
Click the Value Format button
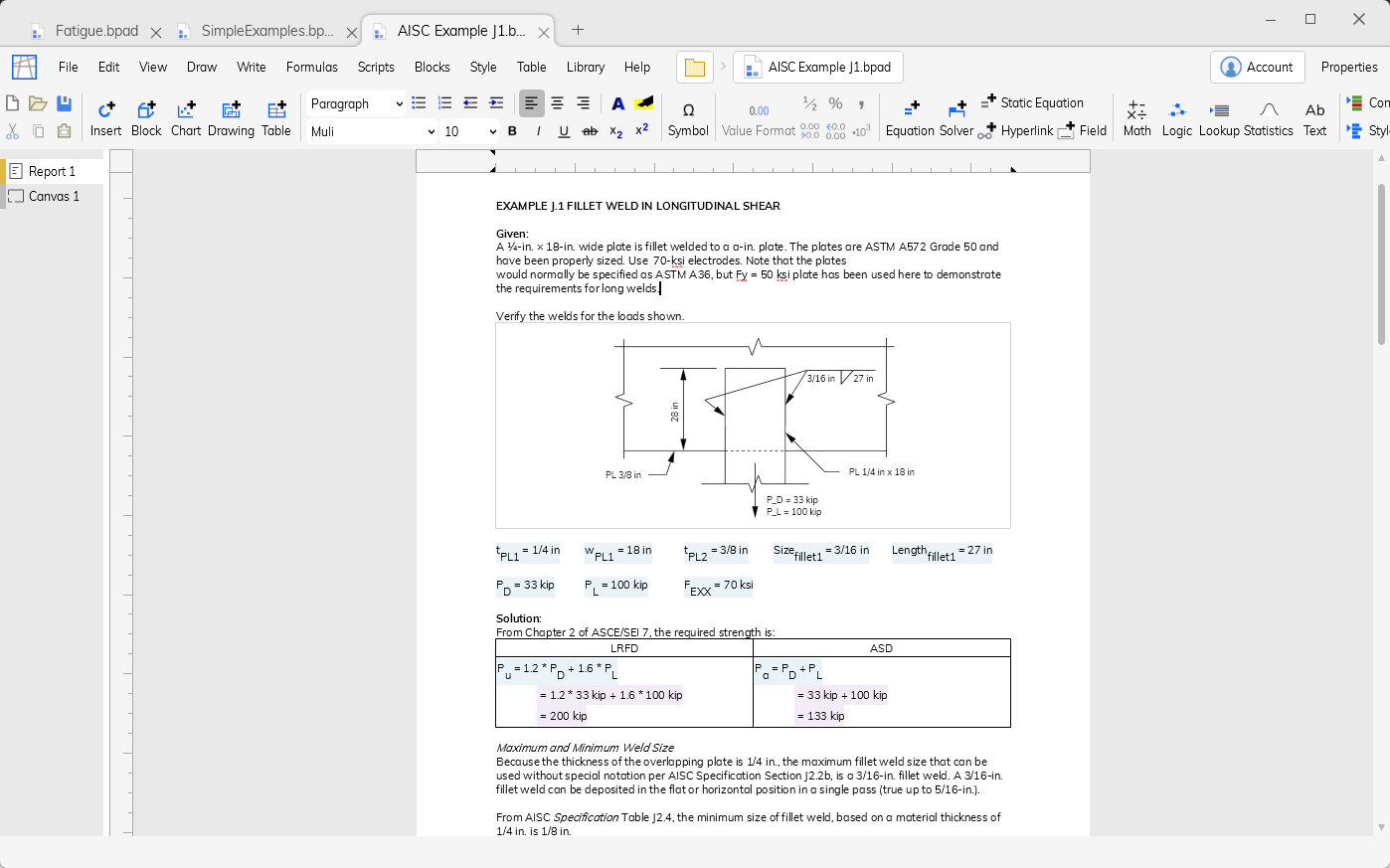(759, 117)
